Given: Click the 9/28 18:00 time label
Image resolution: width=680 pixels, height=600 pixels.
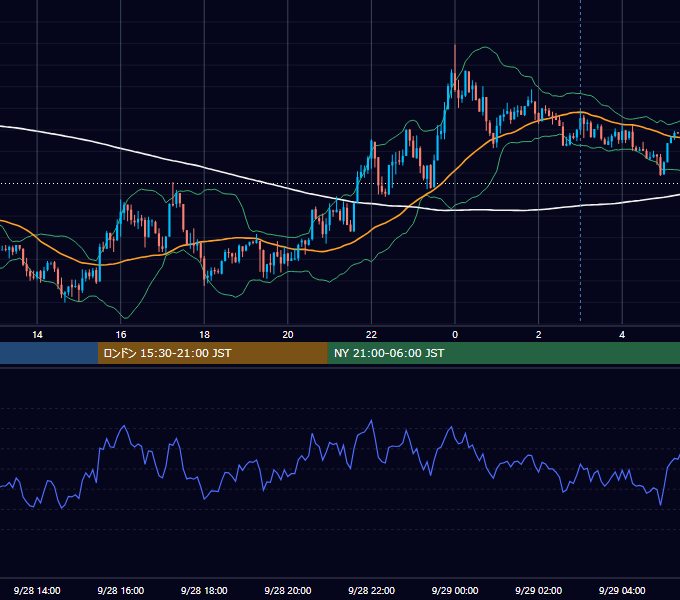Looking at the screenshot, I should coord(204,590).
